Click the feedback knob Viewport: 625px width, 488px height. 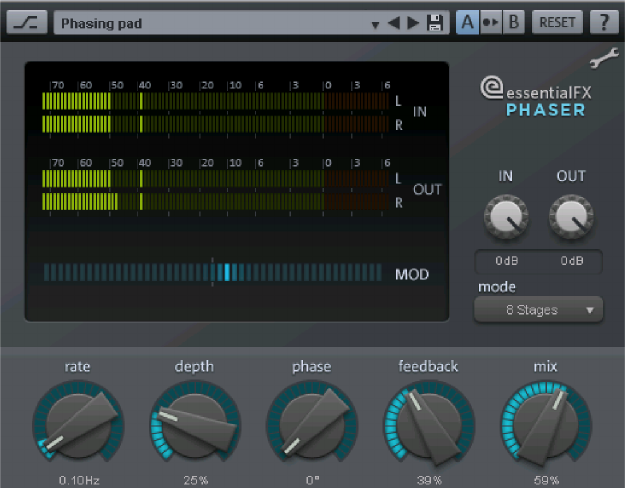click(x=429, y=424)
